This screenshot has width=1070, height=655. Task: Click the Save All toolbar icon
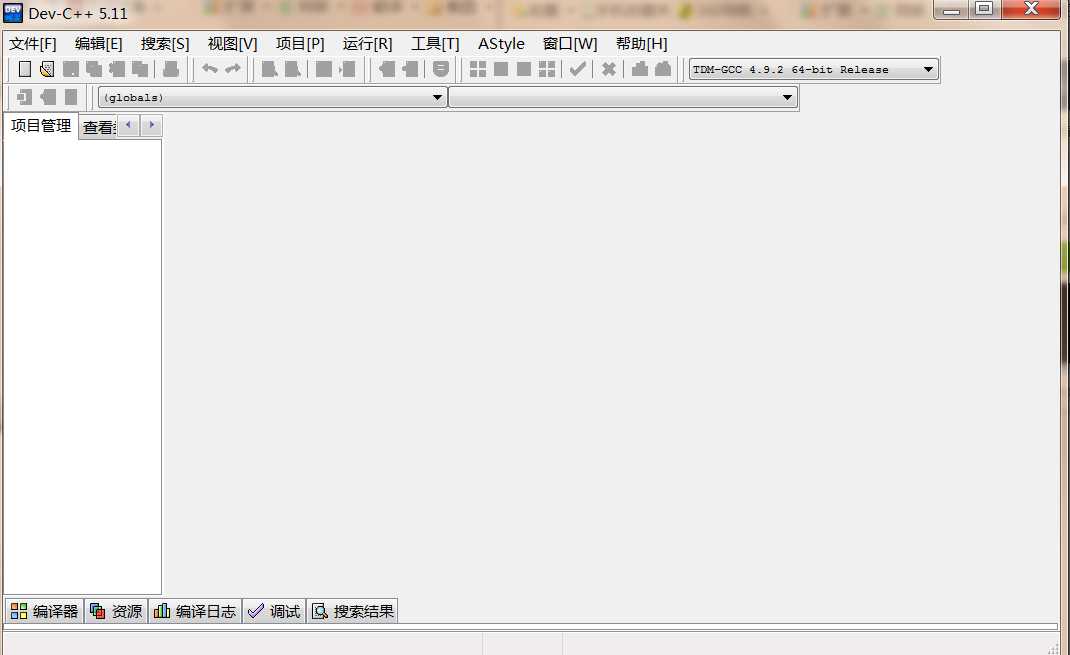coord(93,69)
